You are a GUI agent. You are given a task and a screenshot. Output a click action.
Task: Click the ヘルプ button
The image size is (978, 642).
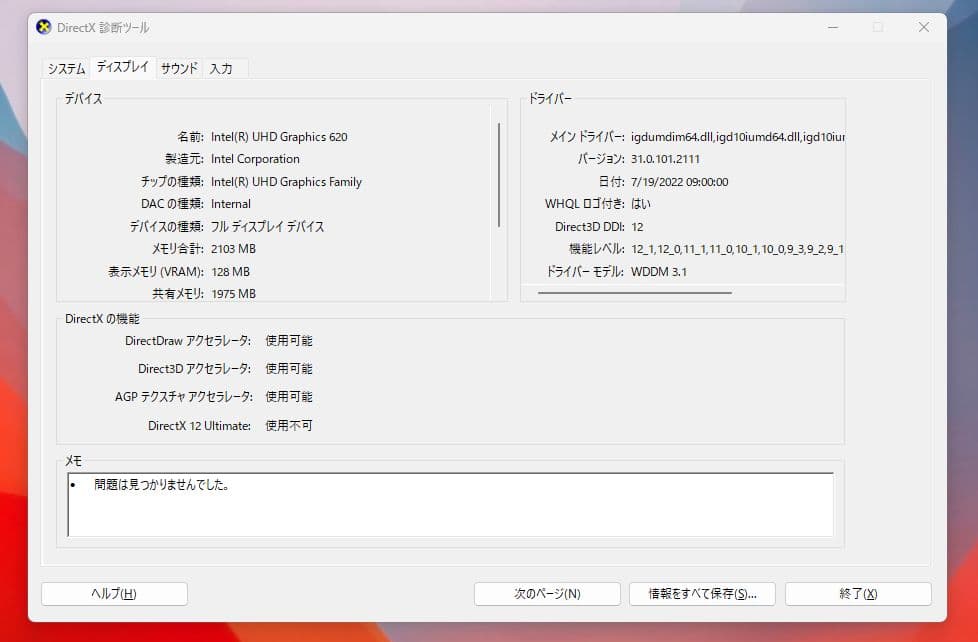(x=113, y=593)
